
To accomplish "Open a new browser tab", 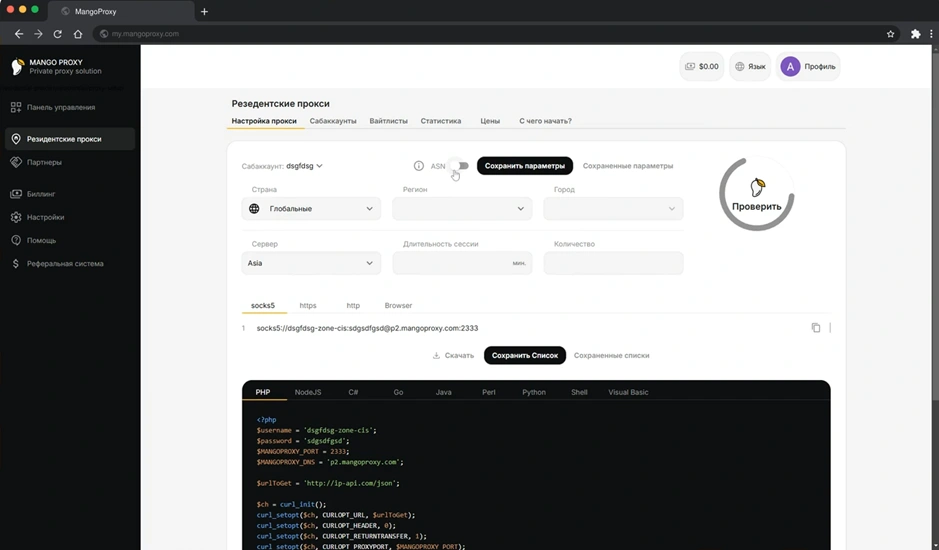I will pos(204,11).
